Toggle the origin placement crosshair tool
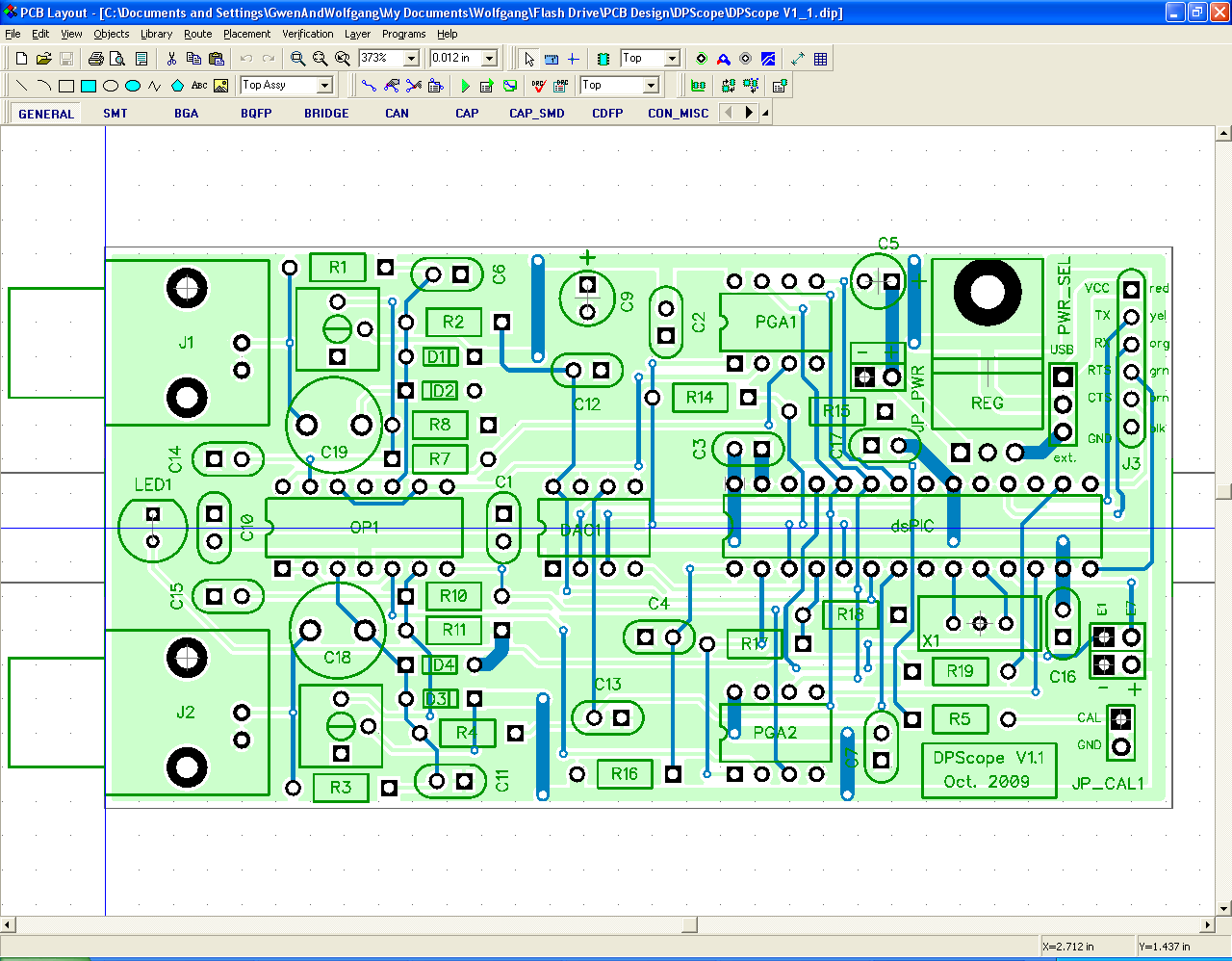Screen dimensions: 1232x961 click(575, 58)
